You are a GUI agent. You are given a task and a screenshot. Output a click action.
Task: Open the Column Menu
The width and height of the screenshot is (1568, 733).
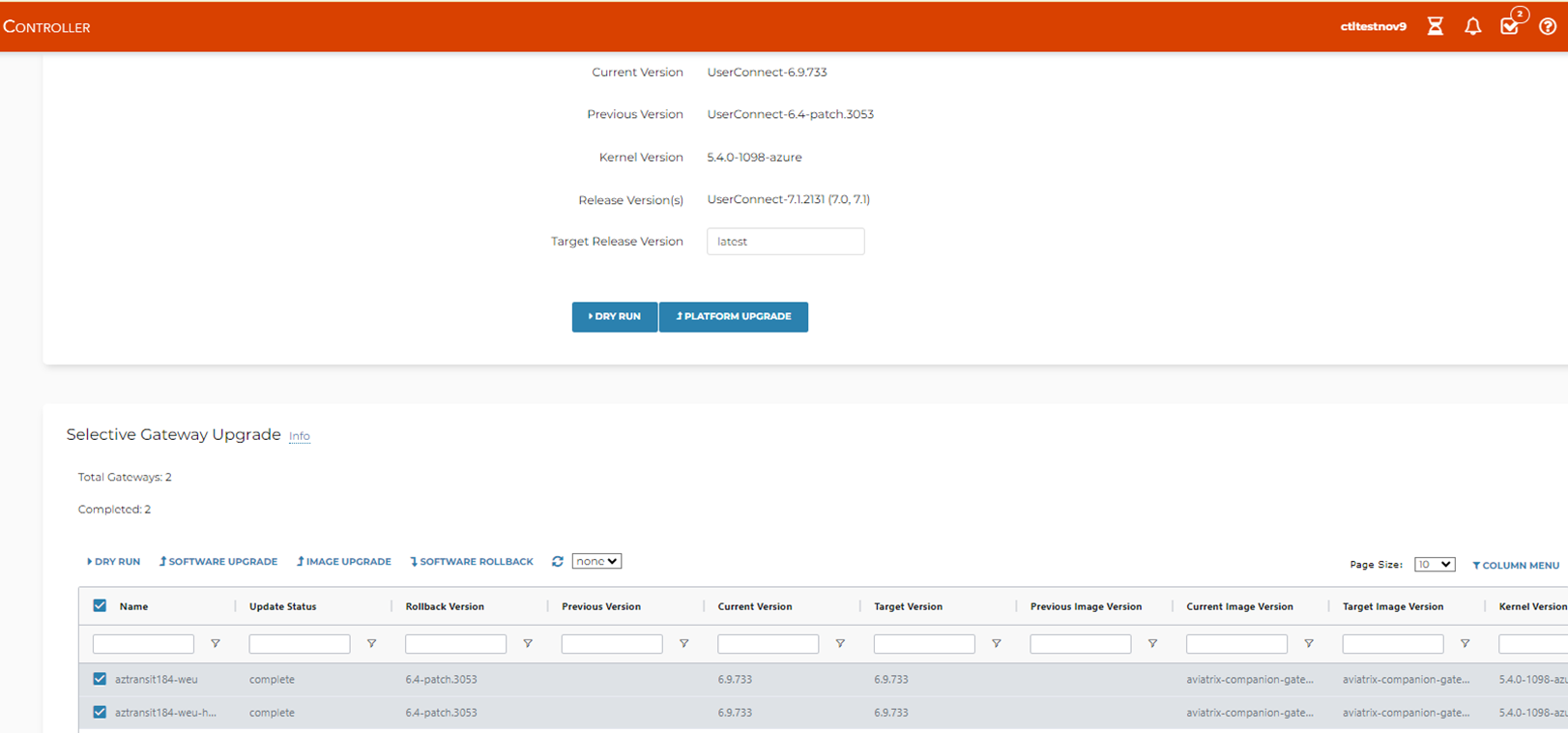[1516, 566]
